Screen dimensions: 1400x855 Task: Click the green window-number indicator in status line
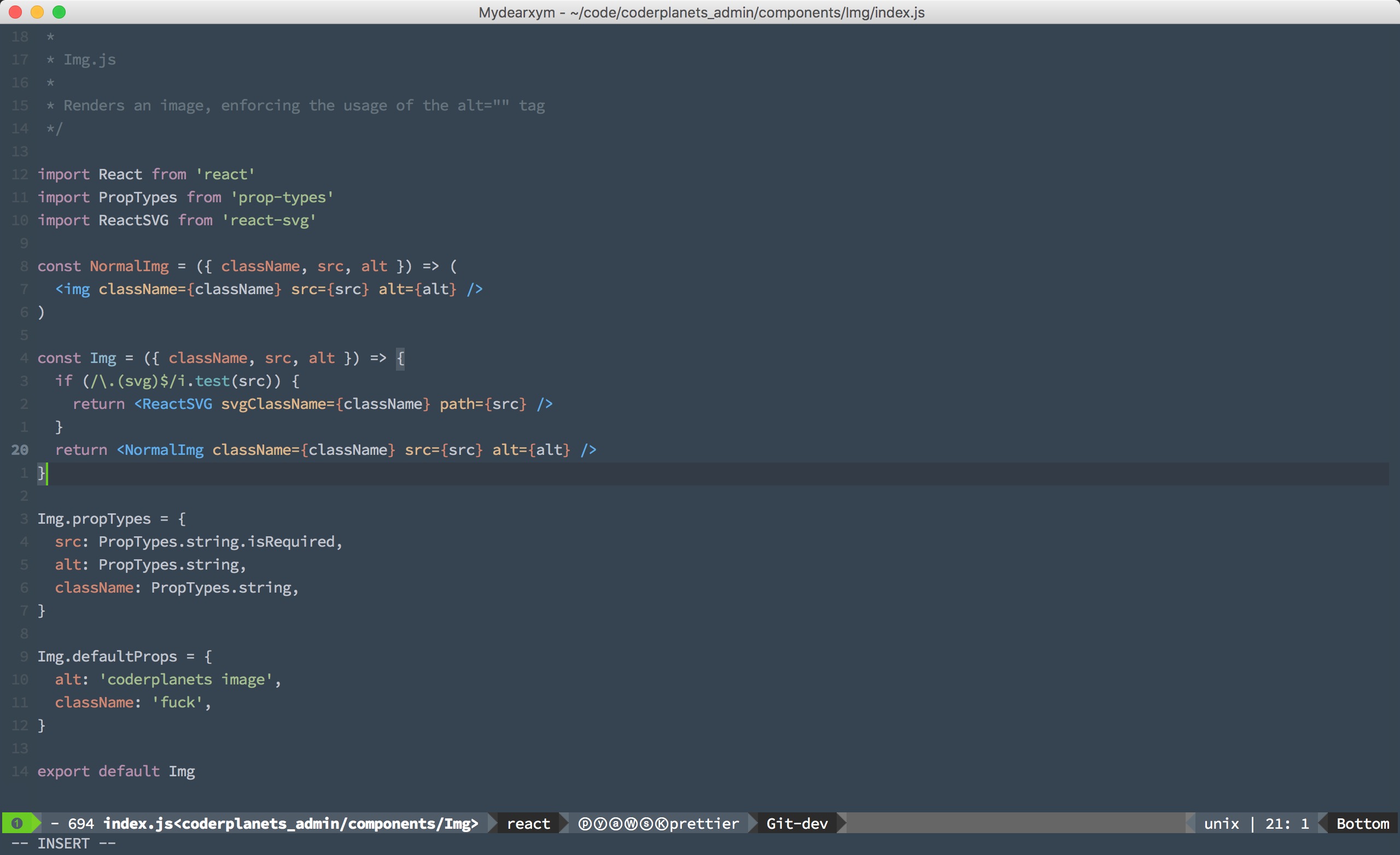(17, 823)
